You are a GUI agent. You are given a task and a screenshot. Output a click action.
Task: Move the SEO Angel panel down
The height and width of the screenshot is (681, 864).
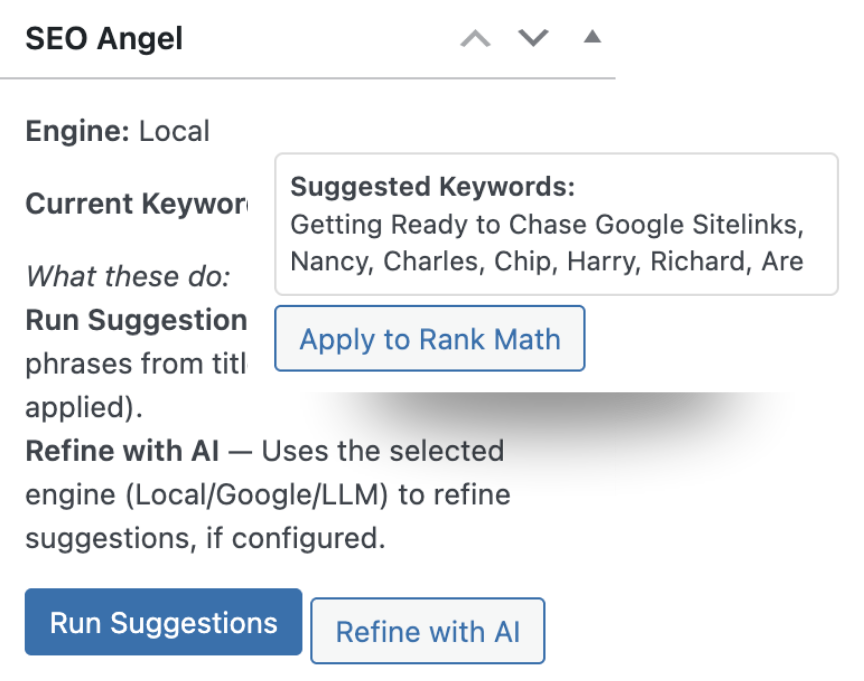[x=533, y=39]
